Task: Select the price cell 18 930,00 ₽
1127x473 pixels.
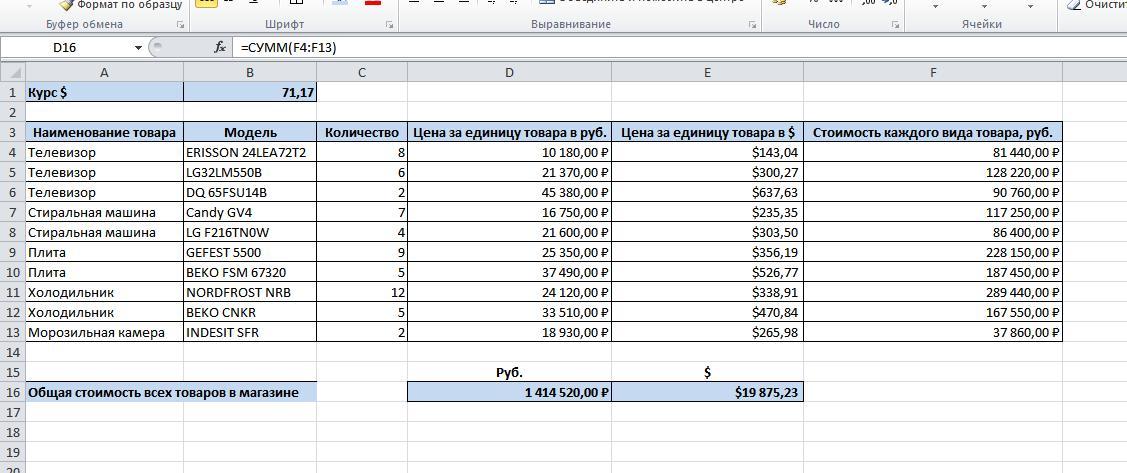Action: click(510, 332)
